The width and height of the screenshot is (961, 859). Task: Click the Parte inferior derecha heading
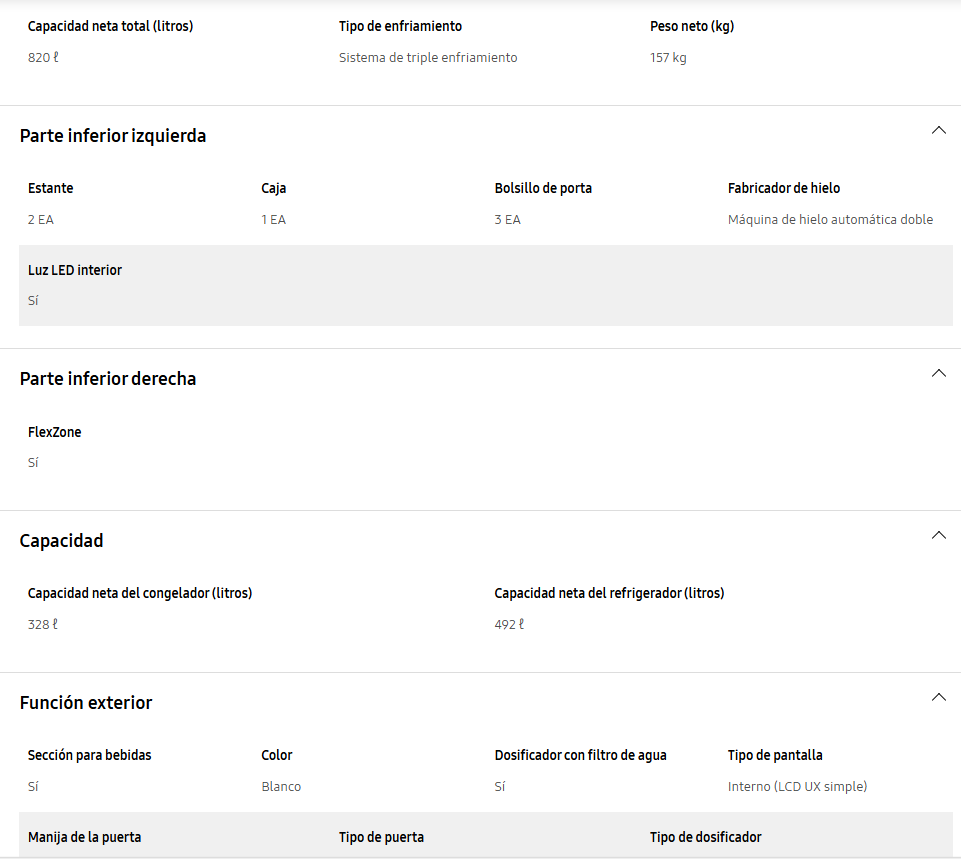point(108,379)
